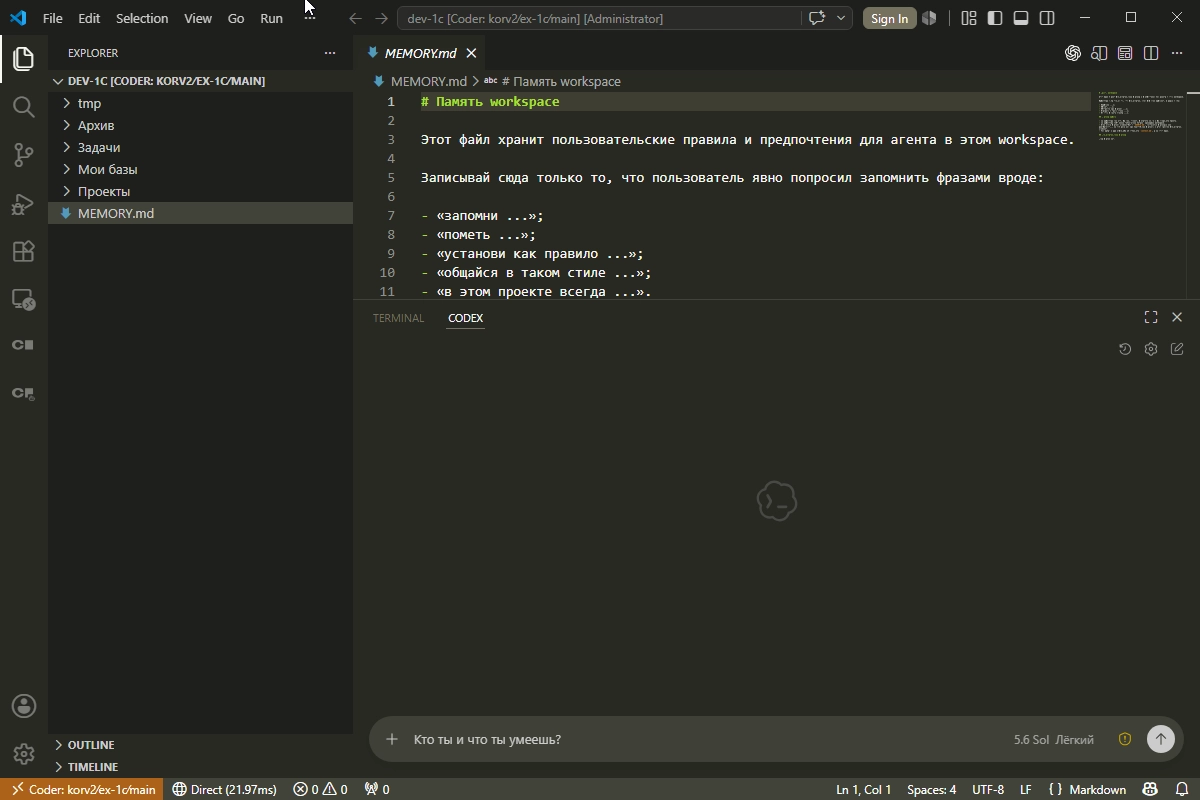Go back with navigation arrow
This screenshot has width=1200, height=800.
355,18
